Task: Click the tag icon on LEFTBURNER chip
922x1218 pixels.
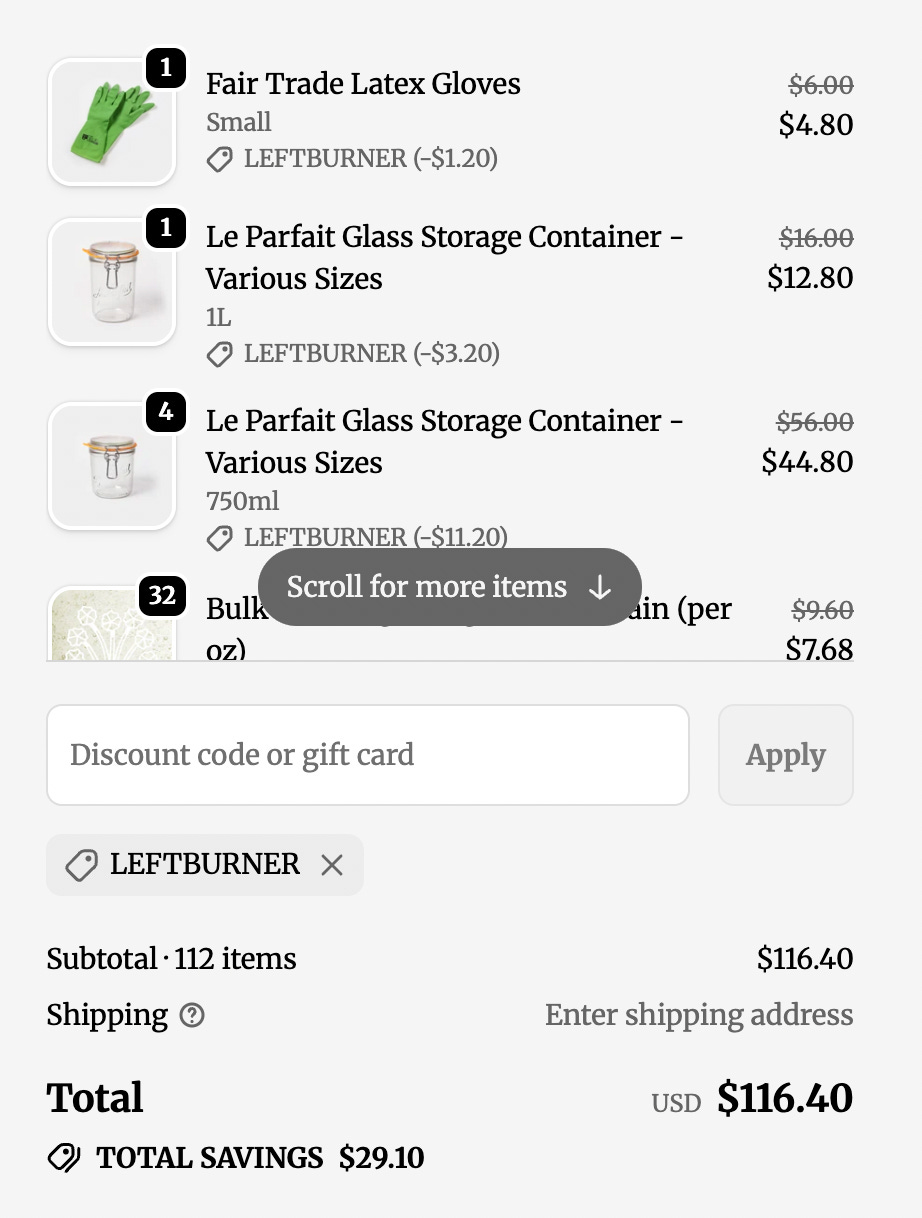Action: (80, 865)
